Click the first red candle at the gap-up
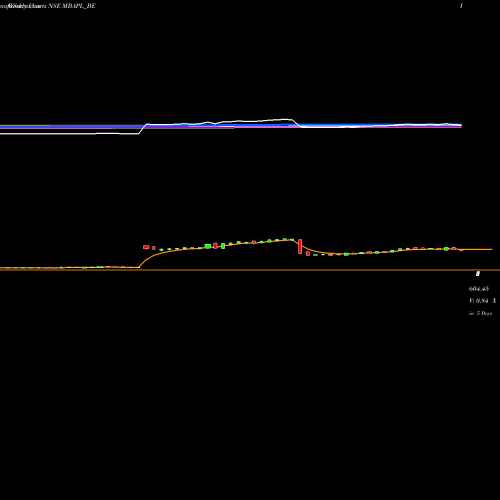Screen dimensions: 500x500 tap(146, 247)
